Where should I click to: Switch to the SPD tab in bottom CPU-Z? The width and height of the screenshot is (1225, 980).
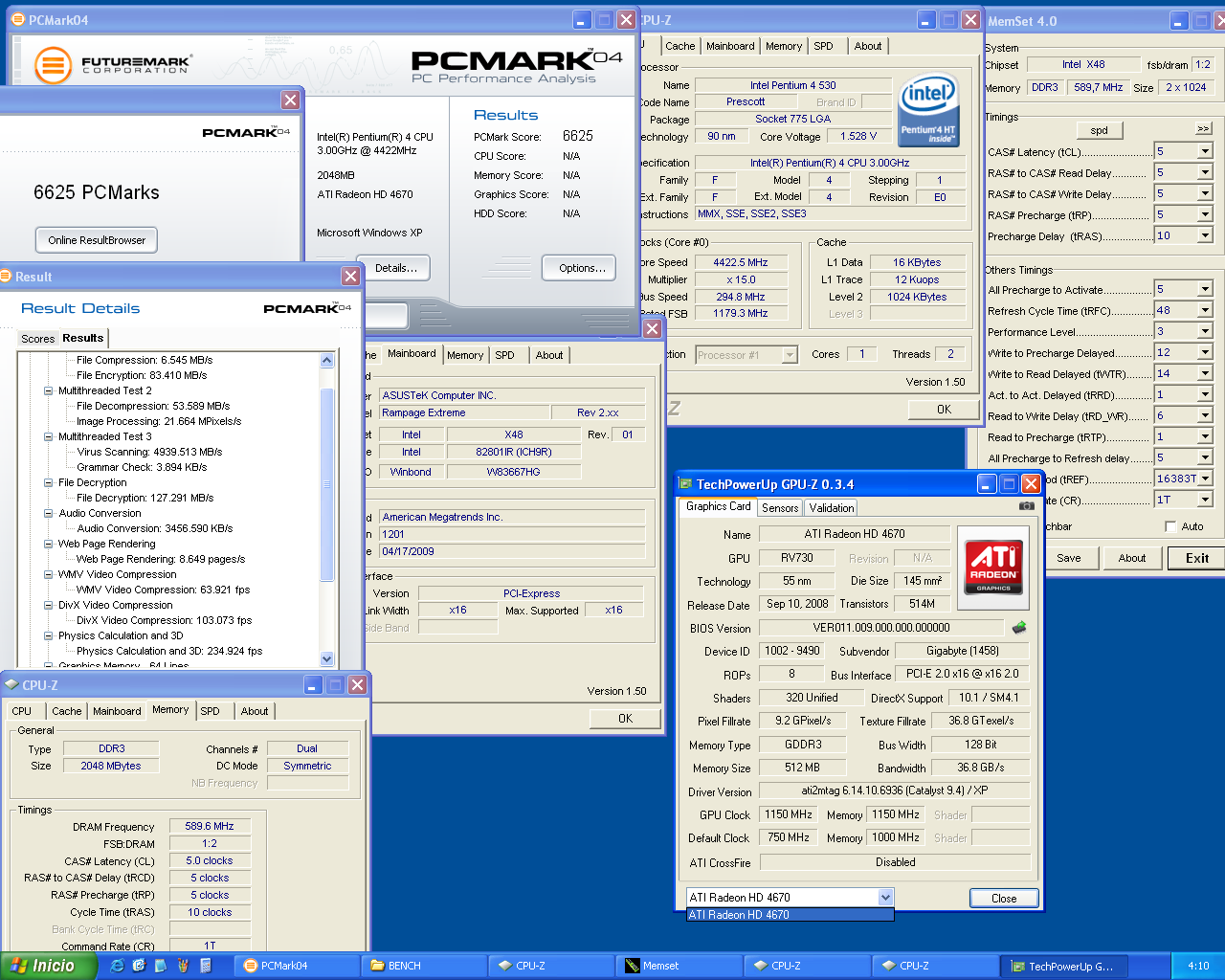coord(211,711)
